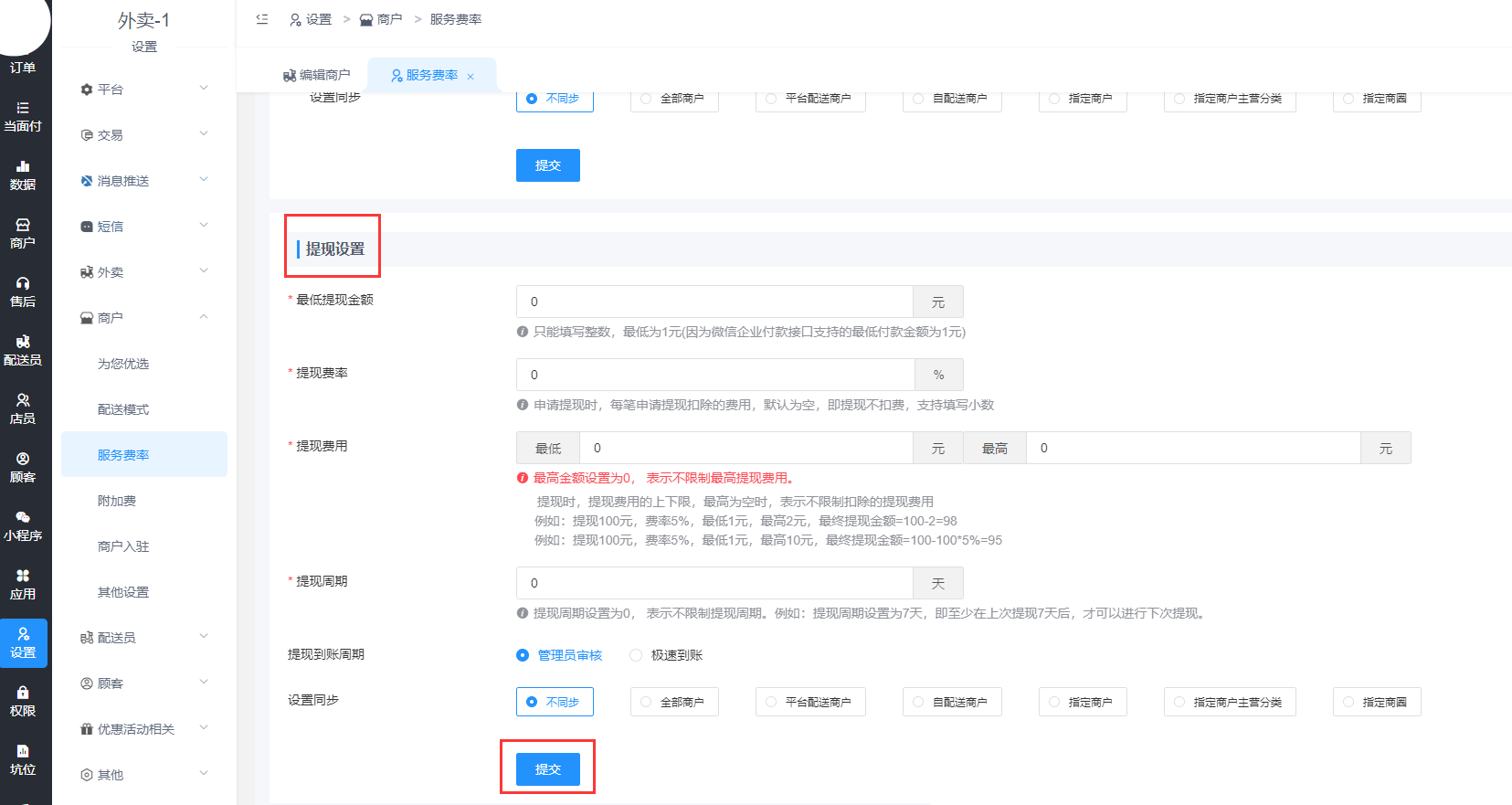This screenshot has height=805, width=1512.
Task: Click info icon beside 提现费率 hint
Action: pos(523,405)
